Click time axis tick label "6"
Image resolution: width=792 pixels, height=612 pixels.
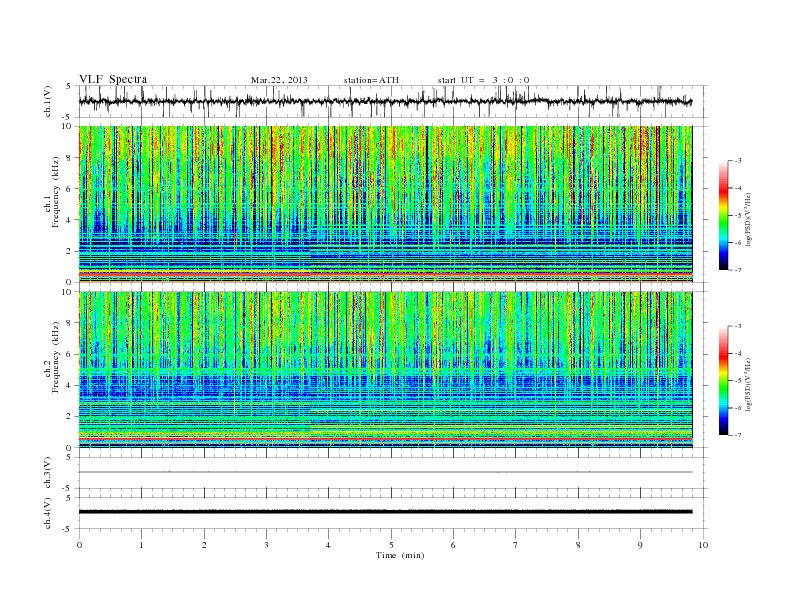(x=453, y=545)
